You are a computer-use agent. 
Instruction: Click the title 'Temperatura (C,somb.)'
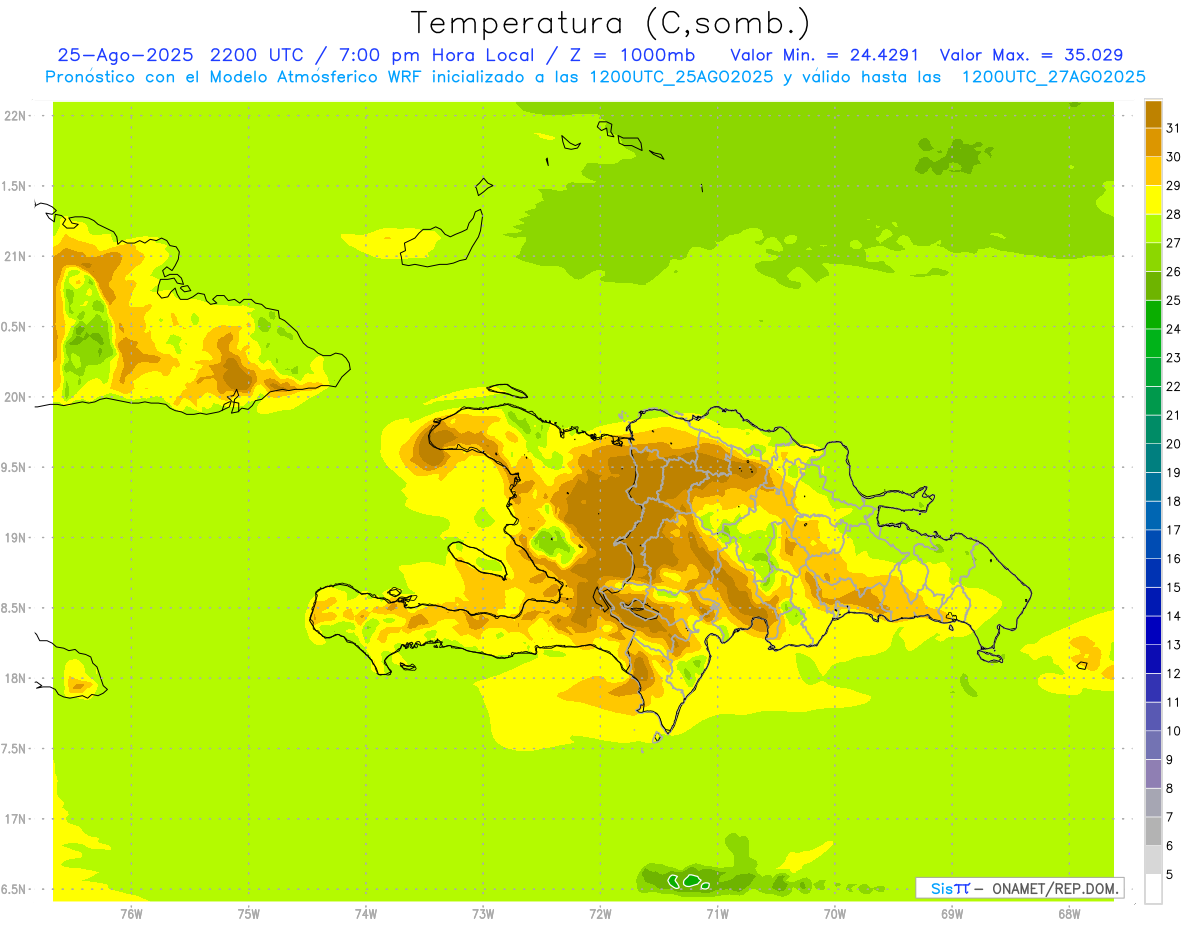(x=611, y=23)
